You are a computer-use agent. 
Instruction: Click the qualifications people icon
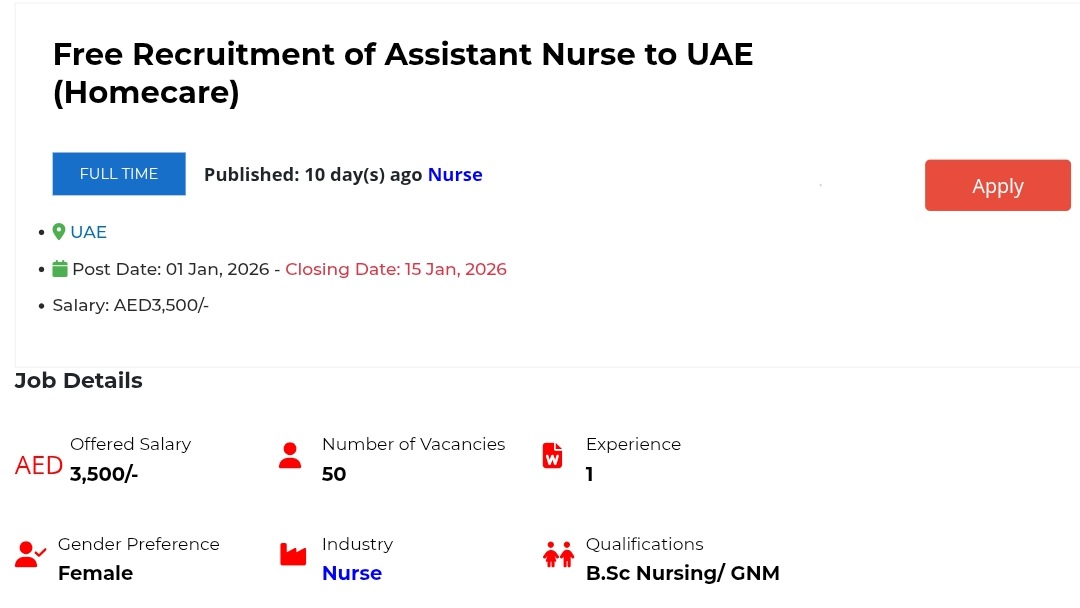[558, 555]
